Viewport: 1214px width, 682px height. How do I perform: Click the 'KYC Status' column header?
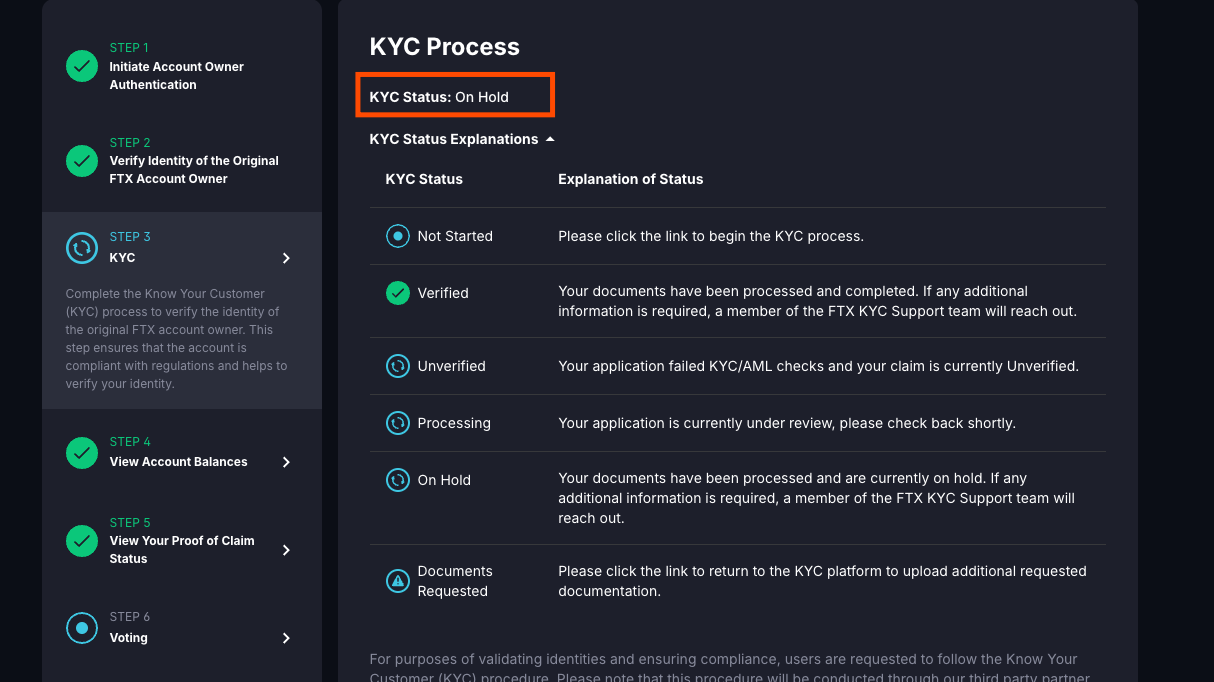tap(424, 179)
